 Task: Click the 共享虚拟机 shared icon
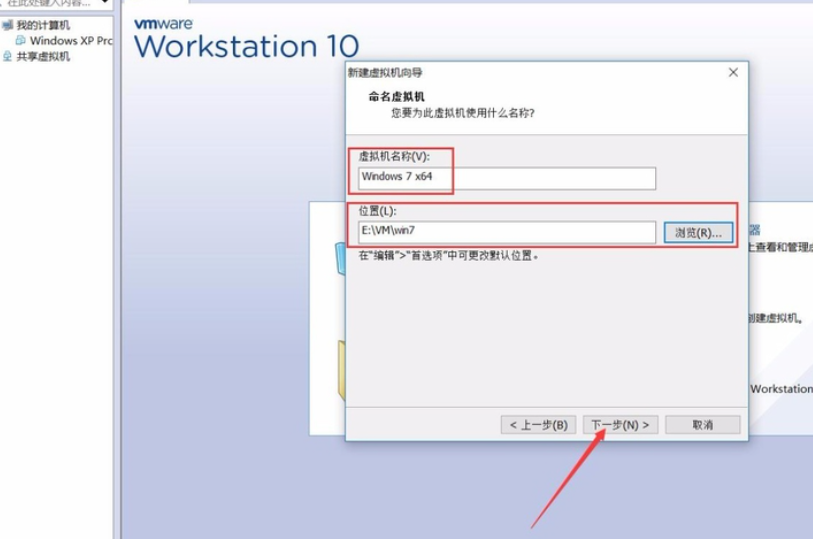7,56
